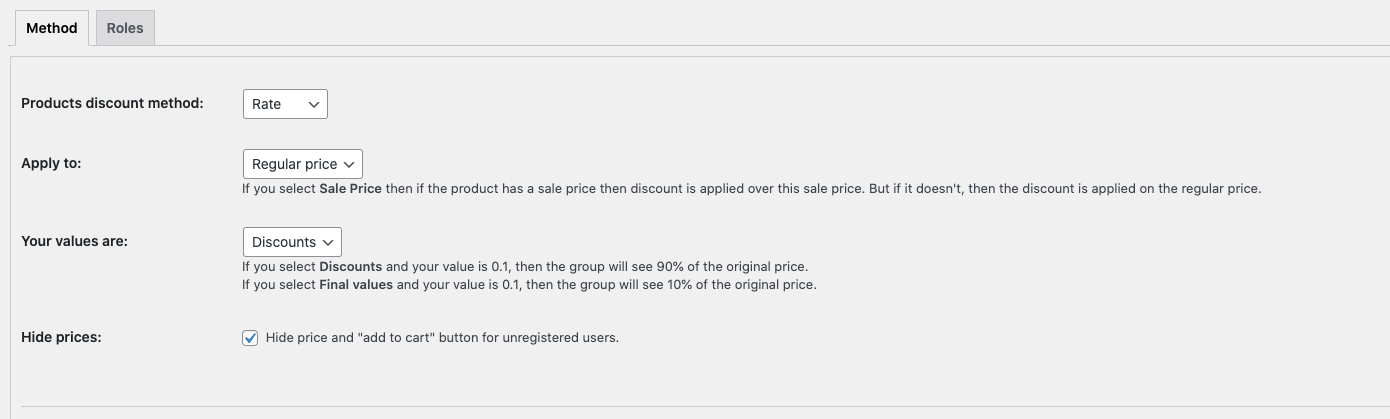1390x419 pixels.
Task: Click the 'Apply to:' field label
Action: tap(51, 163)
